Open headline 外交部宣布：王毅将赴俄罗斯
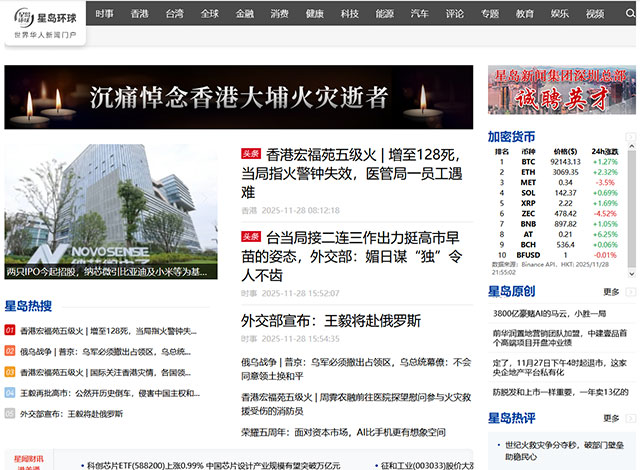Image resolution: width=640 pixels, height=470 pixels. tap(331, 320)
